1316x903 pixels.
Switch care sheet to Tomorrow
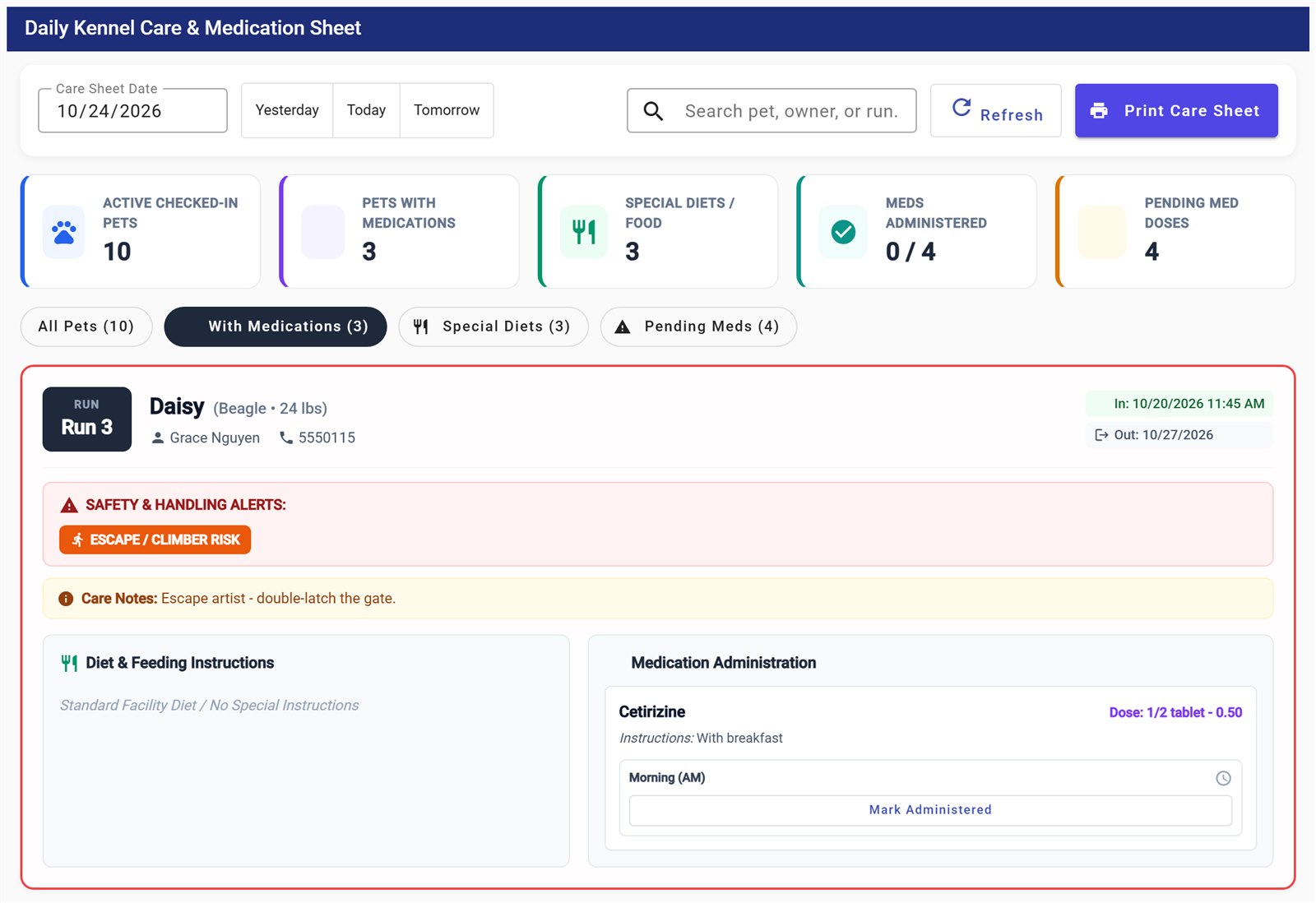pos(447,110)
